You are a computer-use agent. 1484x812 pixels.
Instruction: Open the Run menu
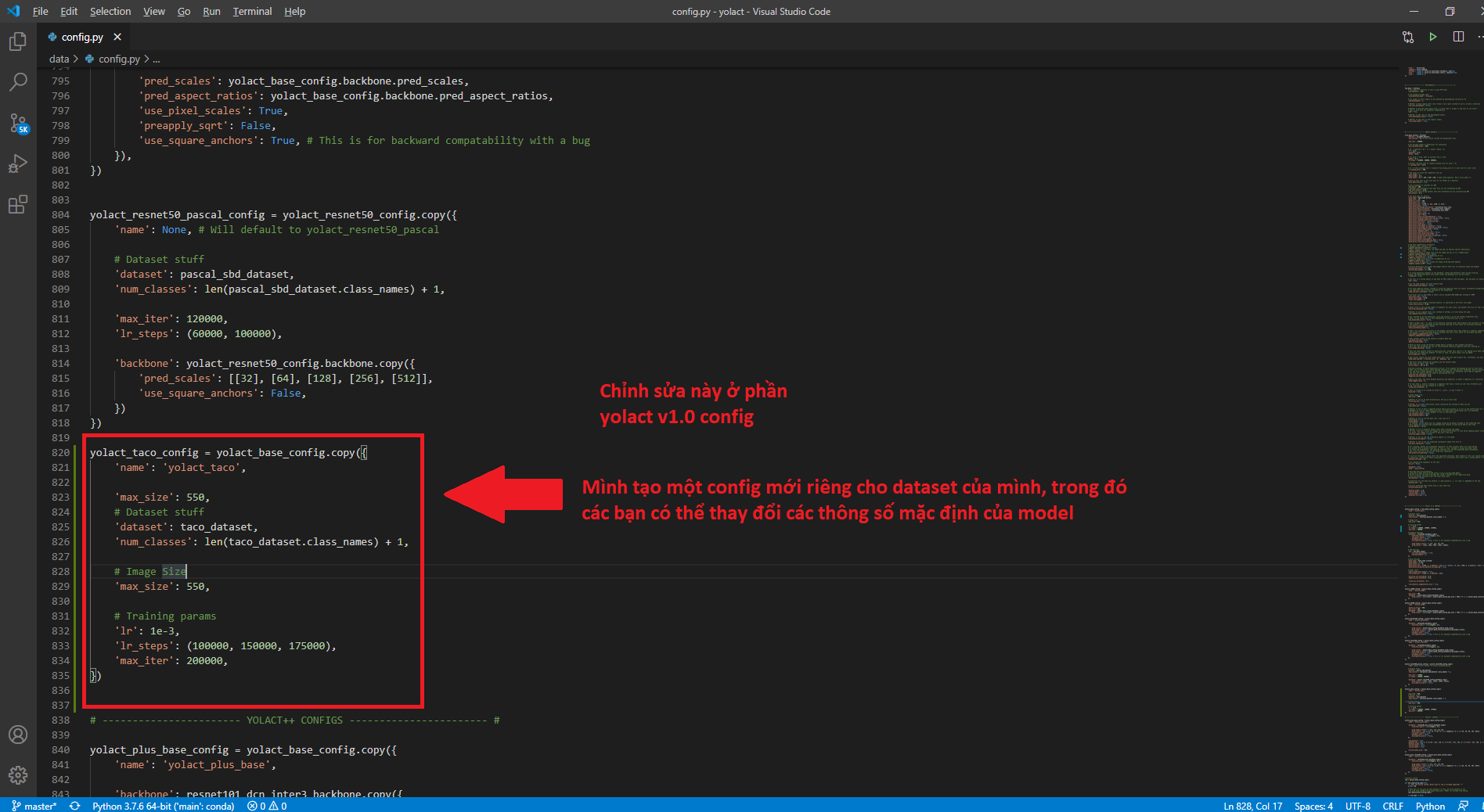211,11
